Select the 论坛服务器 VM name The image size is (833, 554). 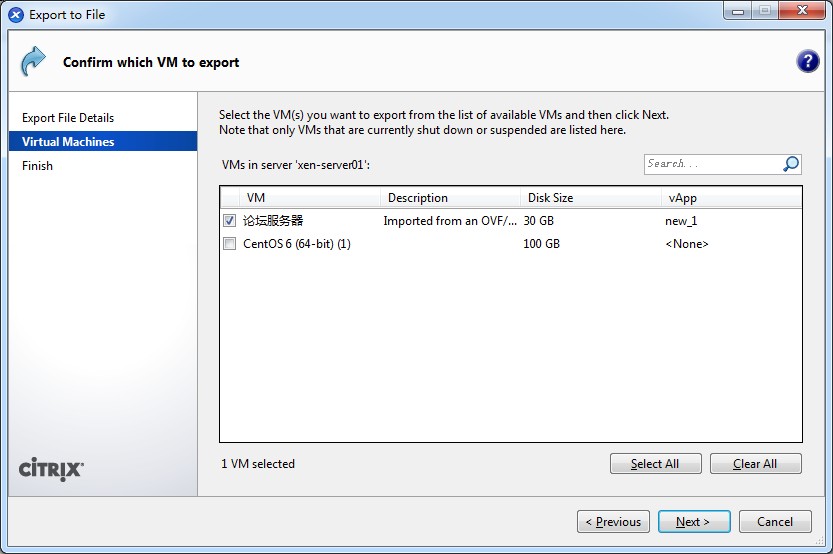273,220
